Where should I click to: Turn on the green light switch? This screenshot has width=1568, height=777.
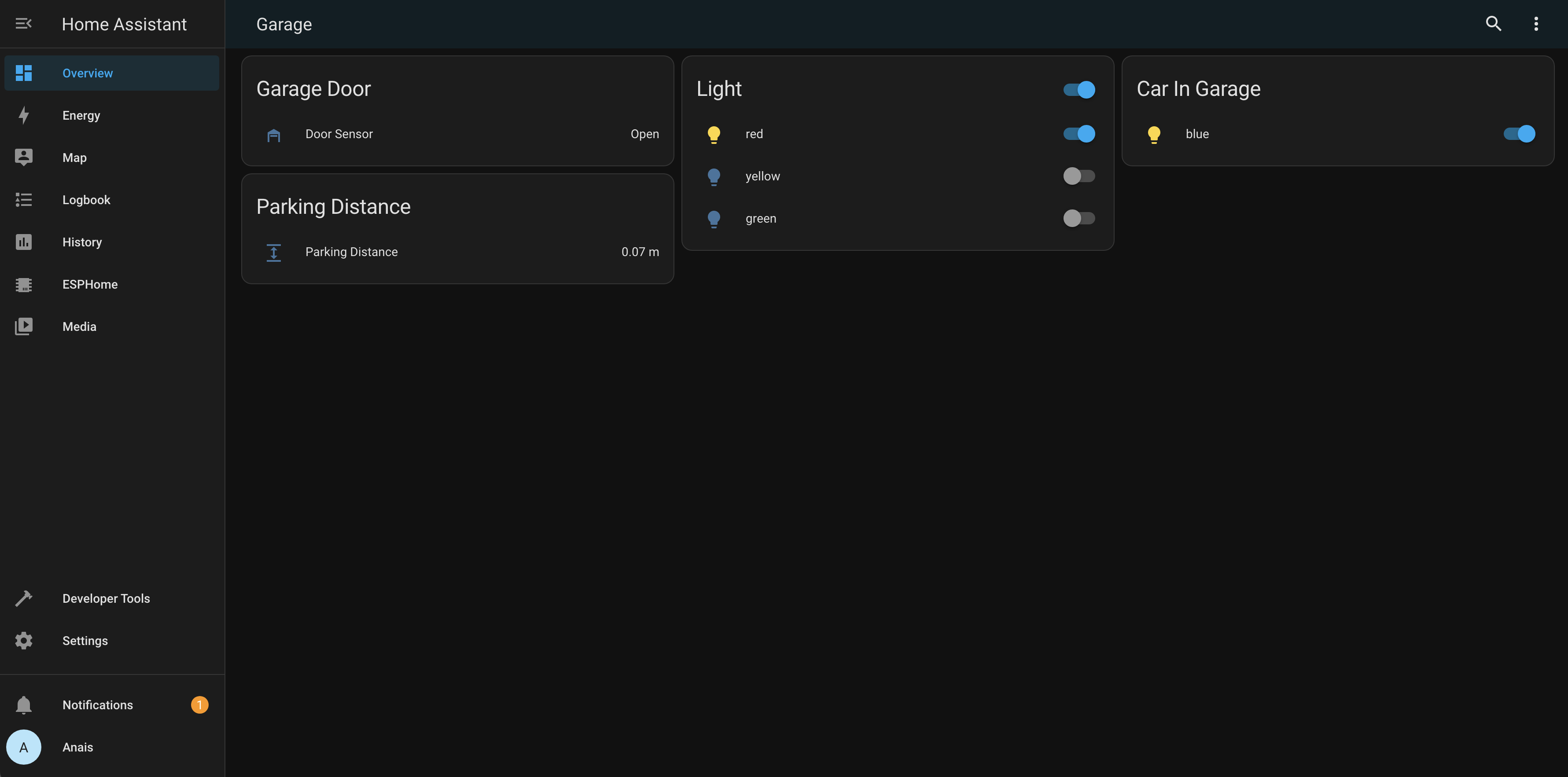click(x=1078, y=218)
